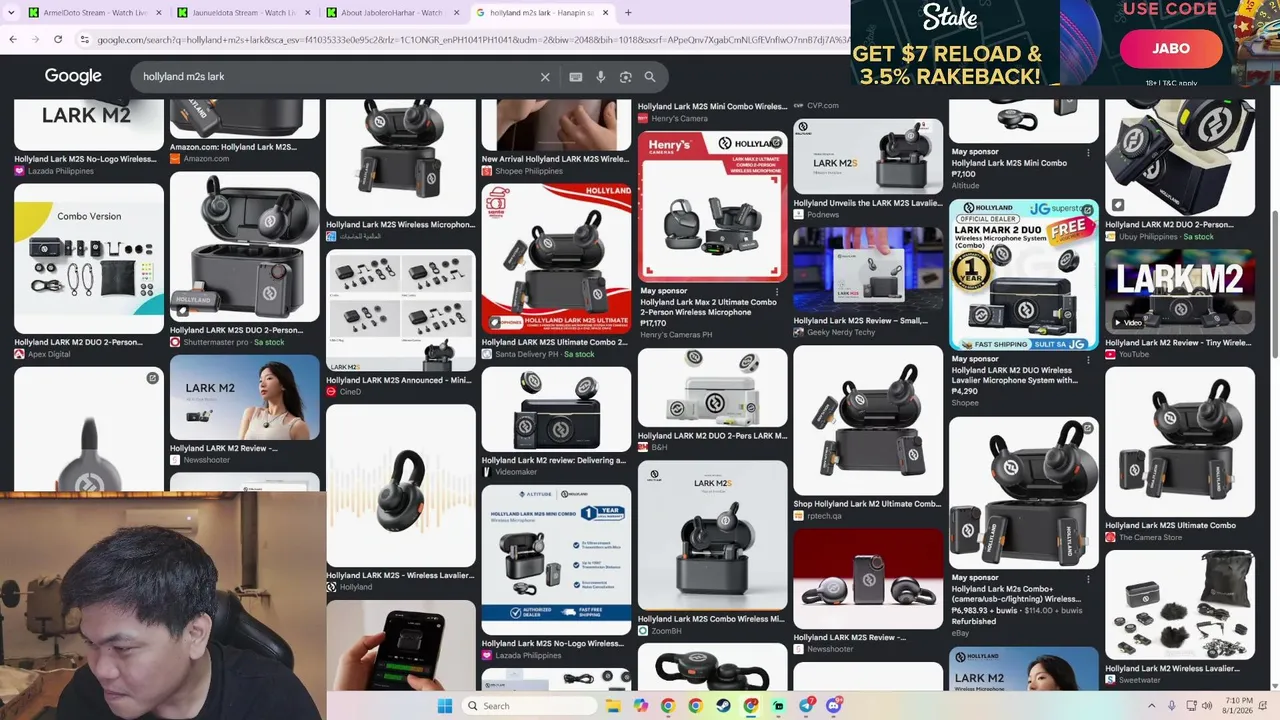Open the CineD LARK M2S Announced result

point(398,380)
